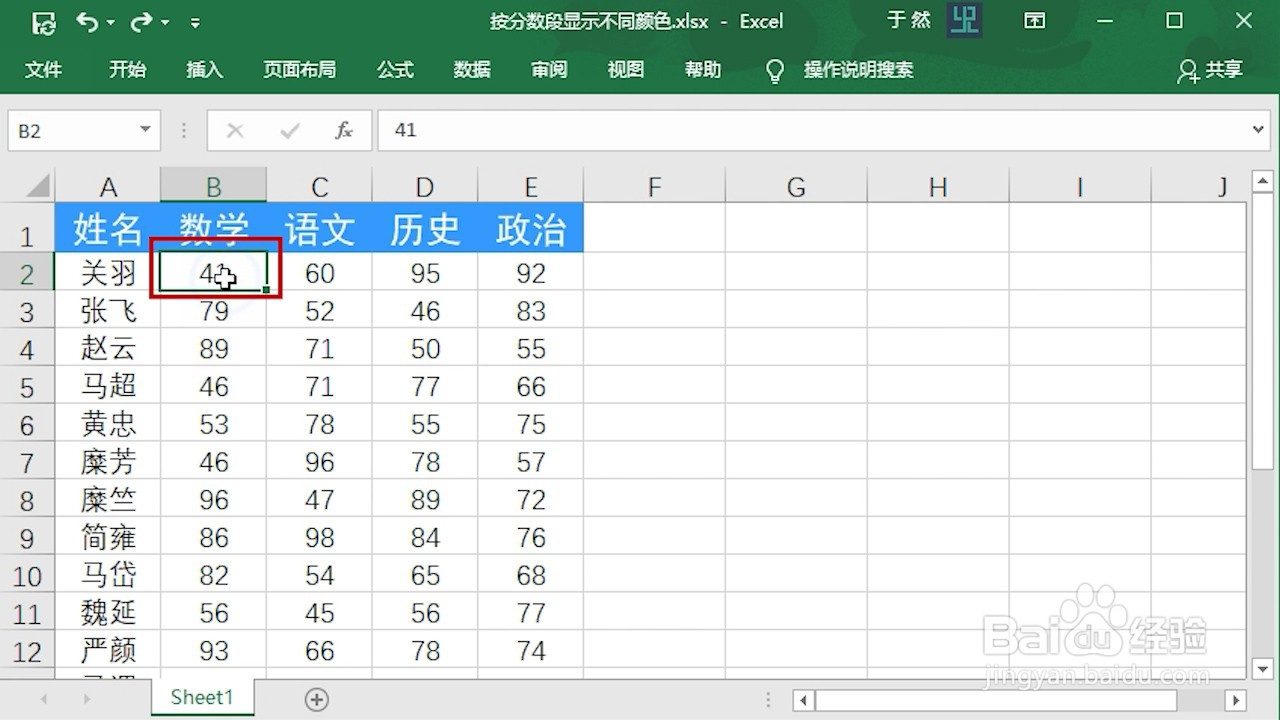Open the Tell Me search lightbulb icon
The width and height of the screenshot is (1280, 720).
tap(774, 70)
